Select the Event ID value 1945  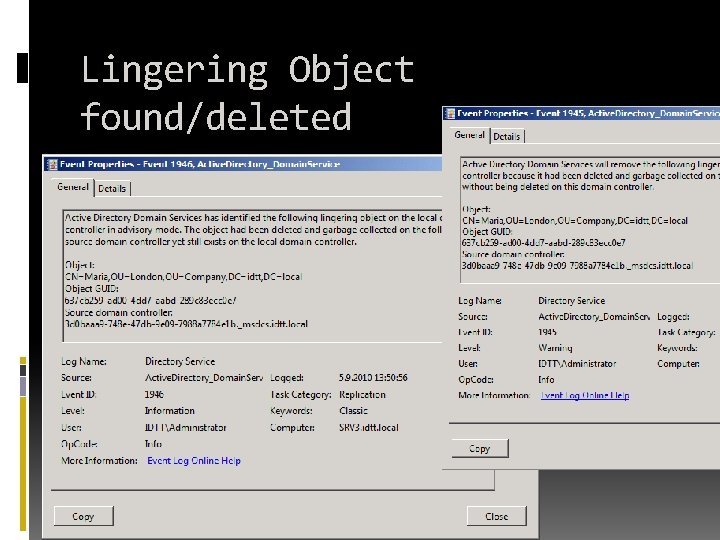click(547, 332)
